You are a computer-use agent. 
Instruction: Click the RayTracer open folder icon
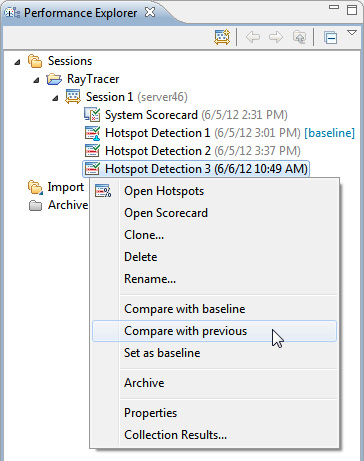(x=54, y=79)
